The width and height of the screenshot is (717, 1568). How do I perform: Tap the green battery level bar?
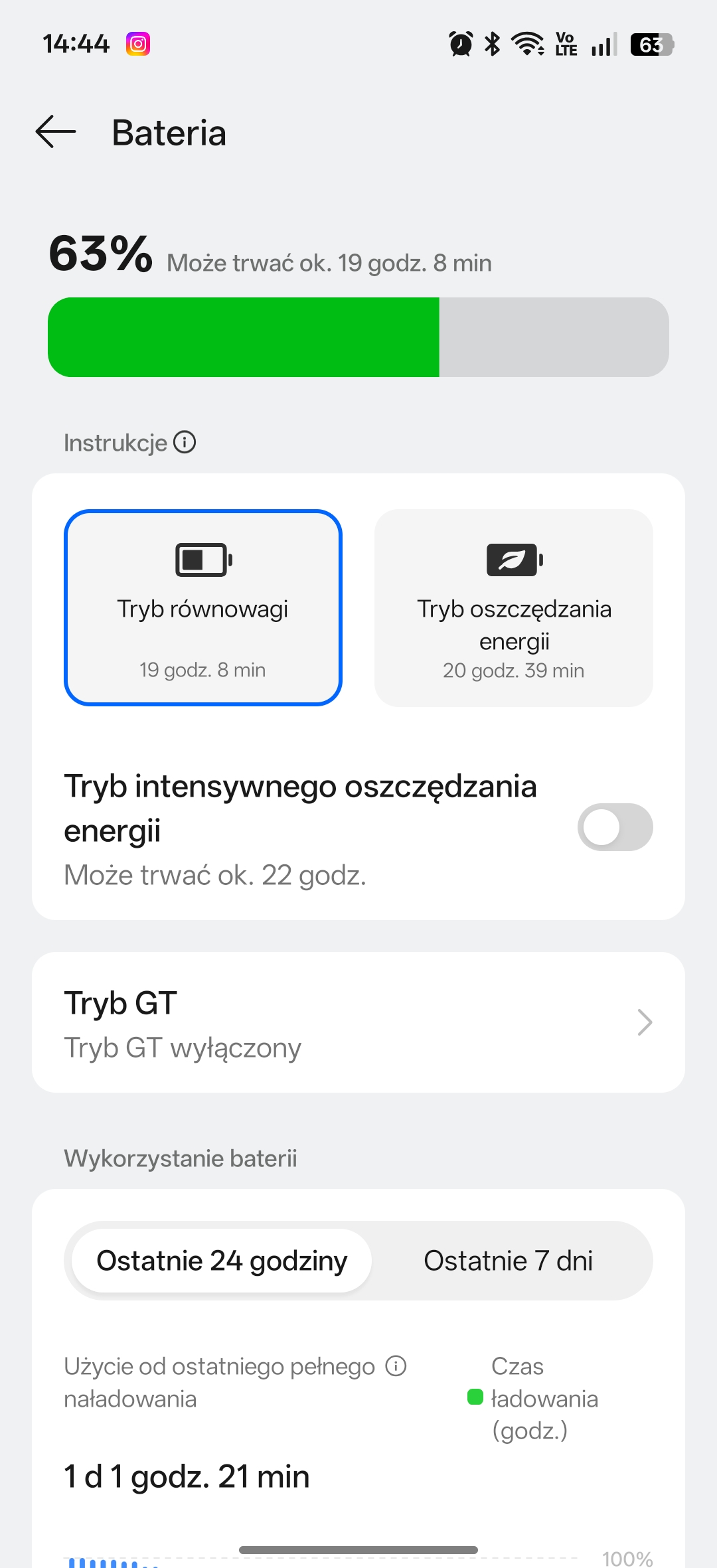click(x=244, y=337)
